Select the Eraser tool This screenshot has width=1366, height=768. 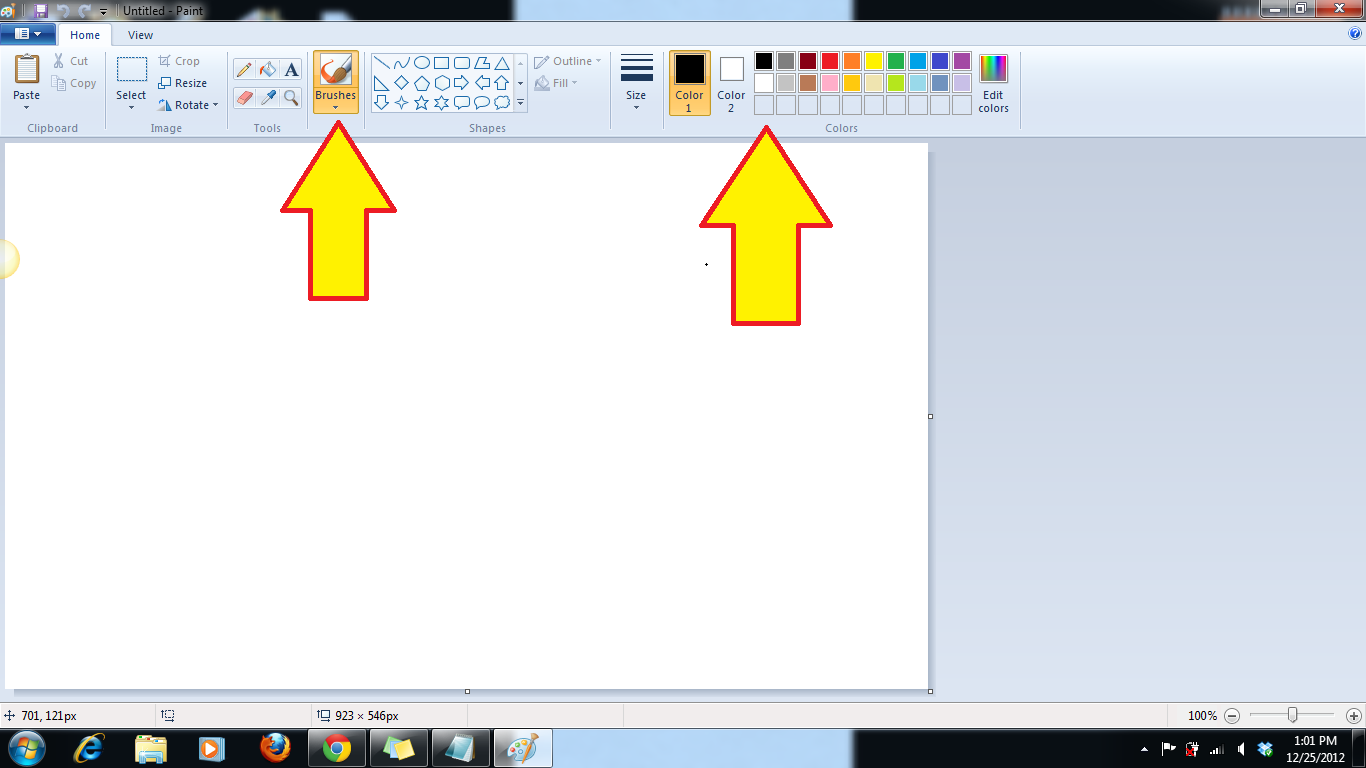tap(244, 99)
